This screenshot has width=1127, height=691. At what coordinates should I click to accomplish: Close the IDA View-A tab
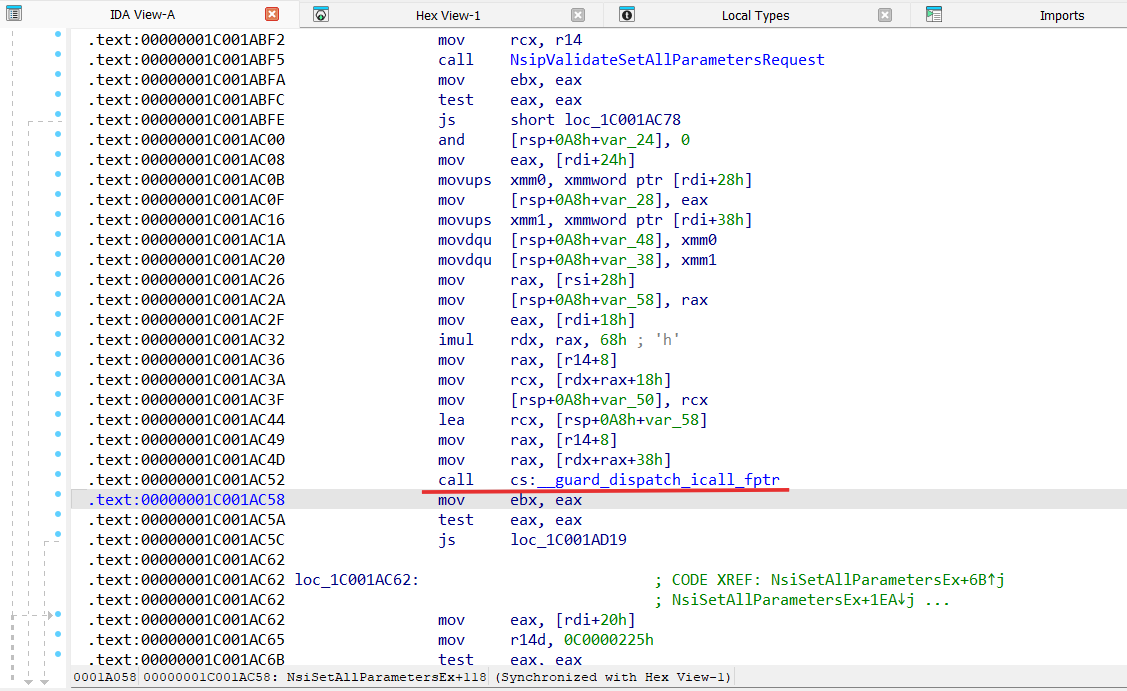pyautogui.click(x=272, y=15)
